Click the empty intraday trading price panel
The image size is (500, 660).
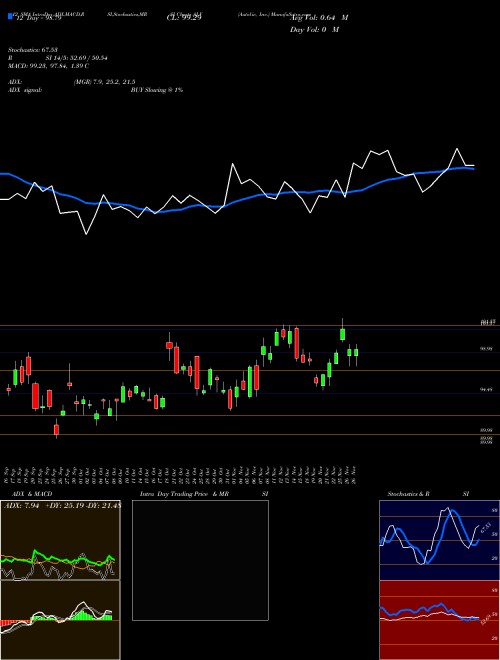200,560
